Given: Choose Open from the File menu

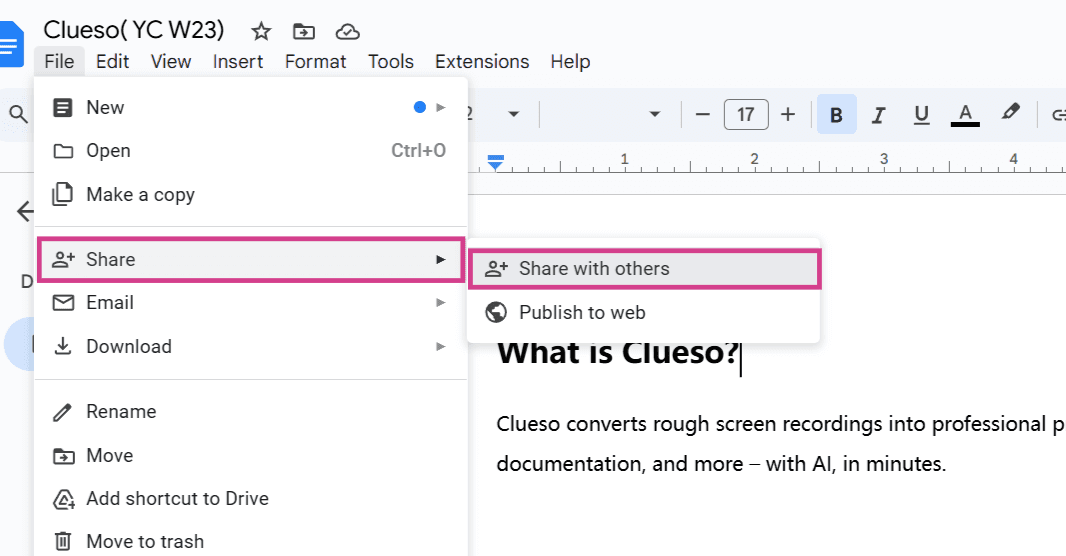Looking at the screenshot, I should pyautogui.click(x=251, y=151).
